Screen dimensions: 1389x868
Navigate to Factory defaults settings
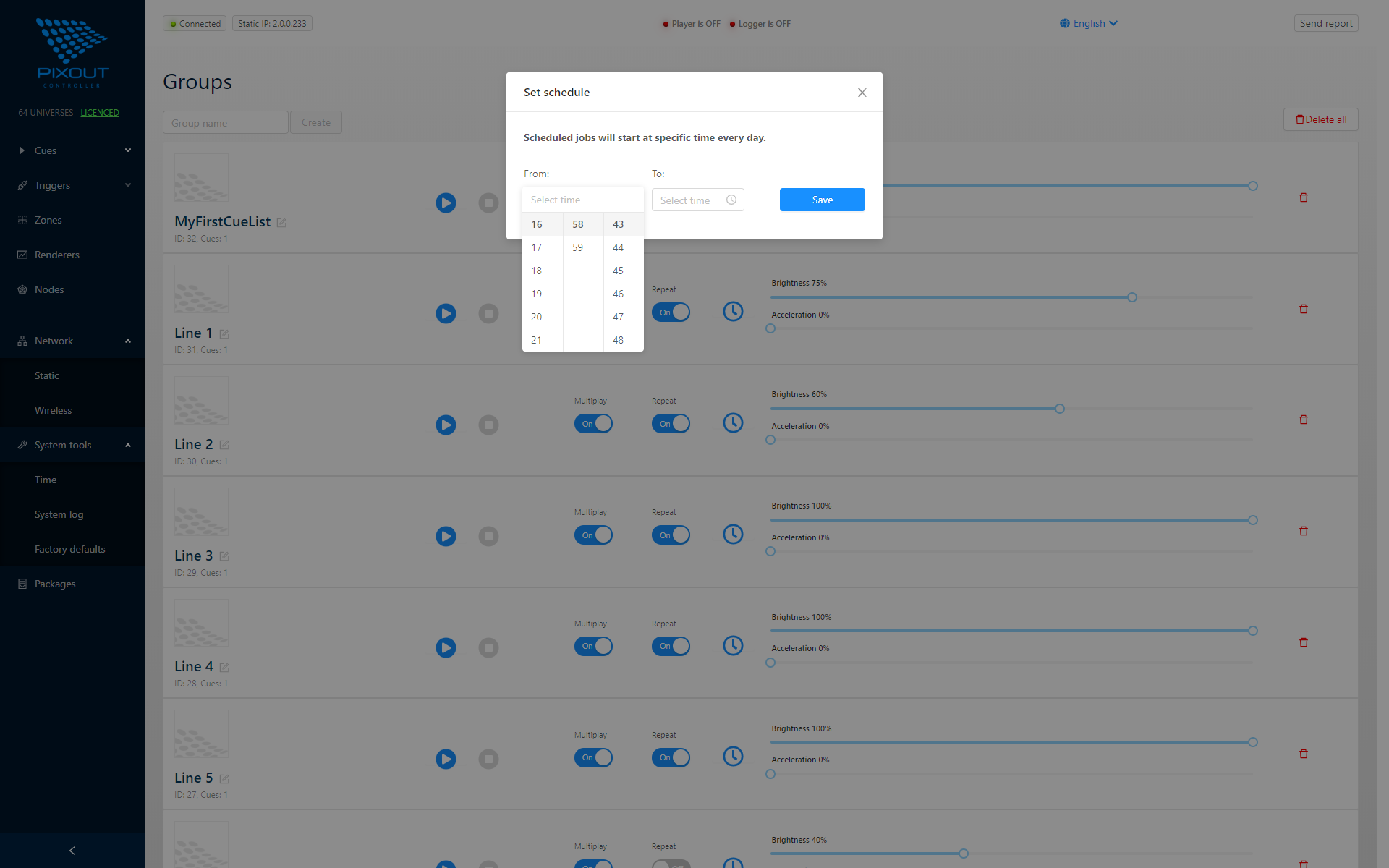click(70, 548)
